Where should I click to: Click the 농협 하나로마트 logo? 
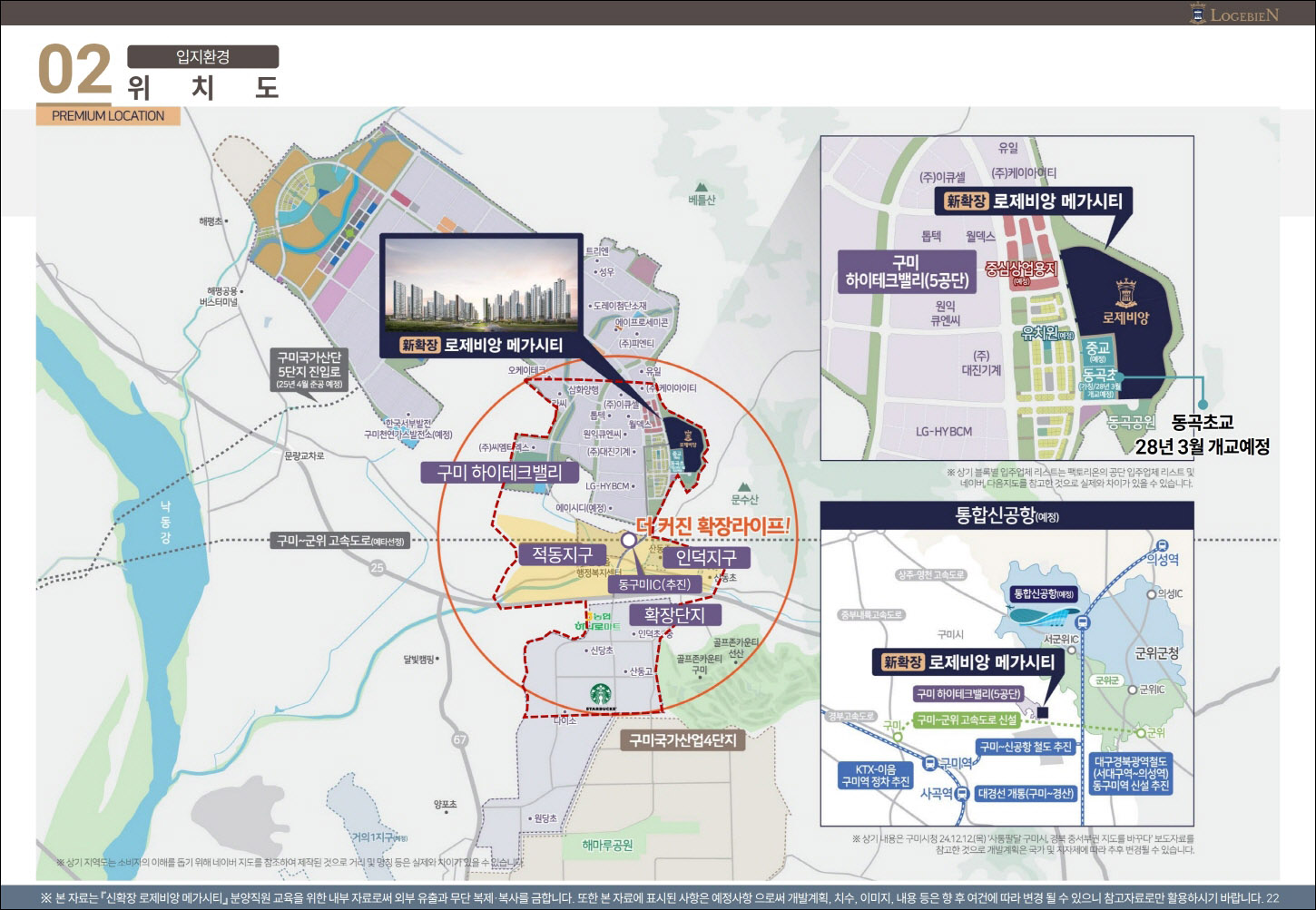[x=598, y=621]
